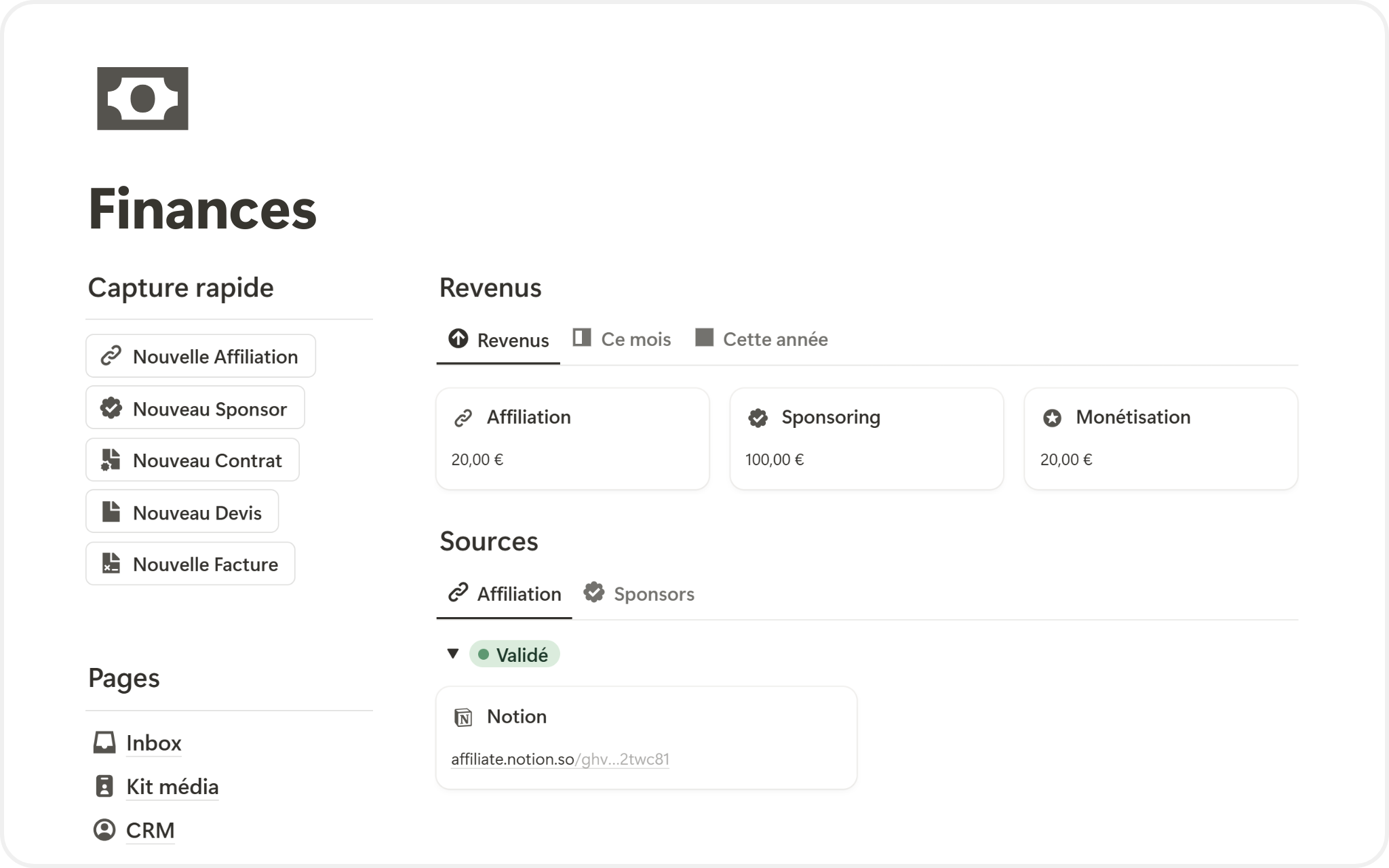1389x868 pixels.
Task: Click the Kit média badge icon
Action: pos(104,786)
